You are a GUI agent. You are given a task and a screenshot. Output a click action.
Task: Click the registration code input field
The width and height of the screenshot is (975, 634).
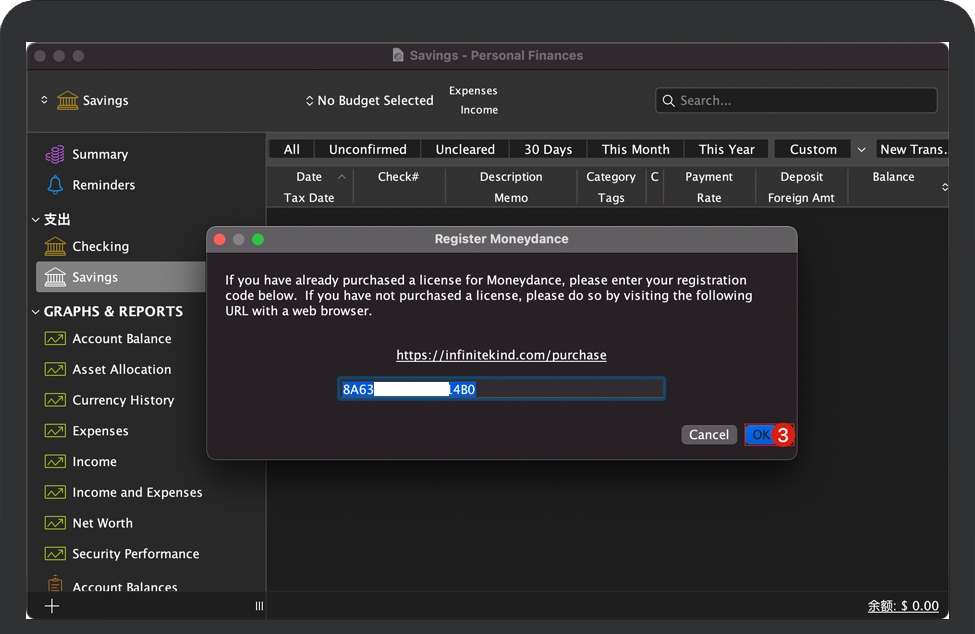coord(560,389)
